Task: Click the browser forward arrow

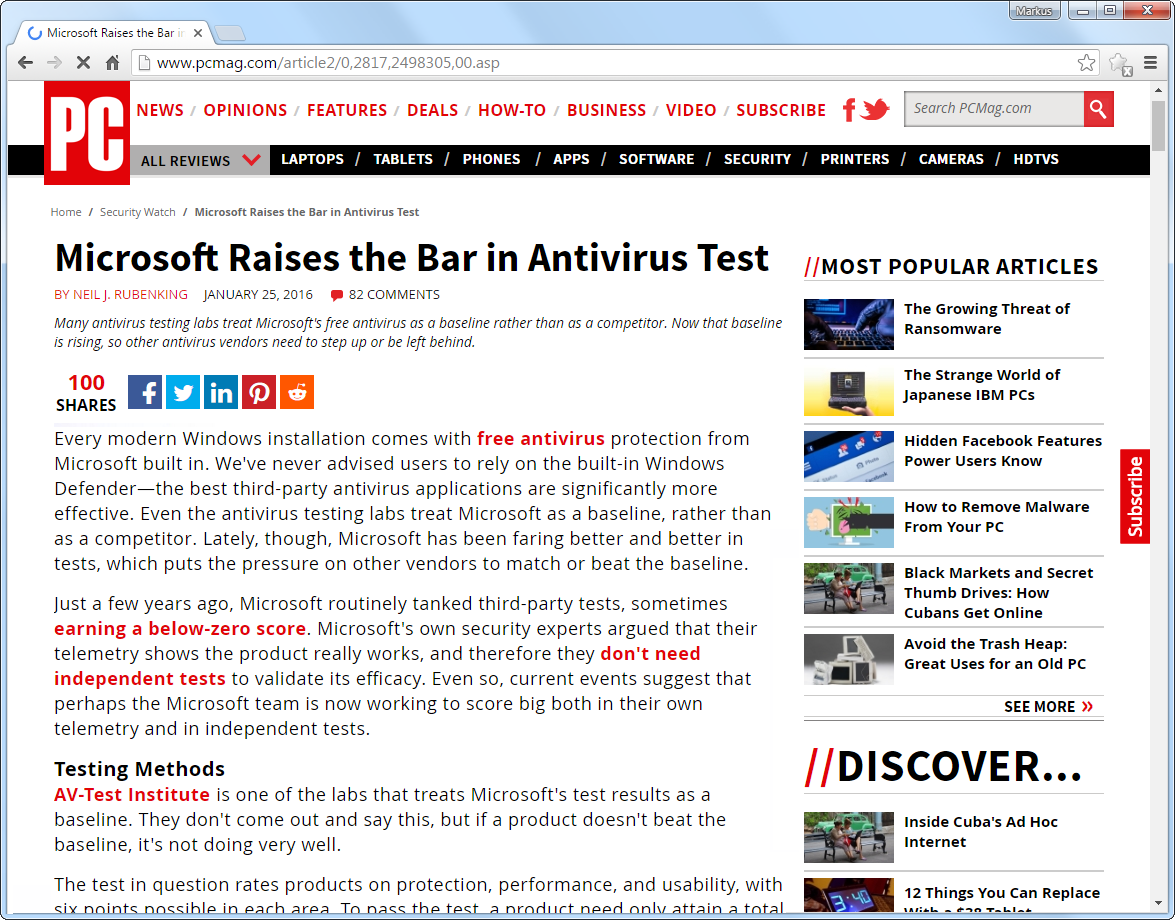Action: tap(54, 63)
